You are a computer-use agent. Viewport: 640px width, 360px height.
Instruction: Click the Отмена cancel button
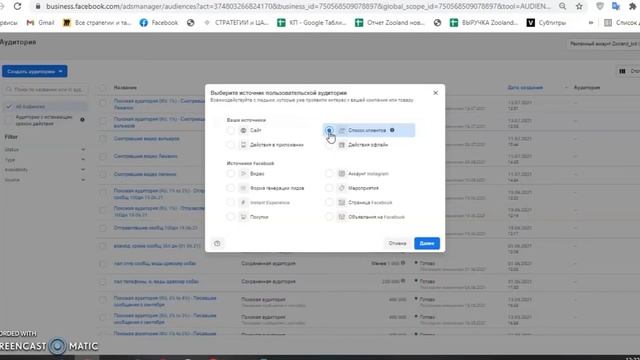pyautogui.click(x=397, y=243)
